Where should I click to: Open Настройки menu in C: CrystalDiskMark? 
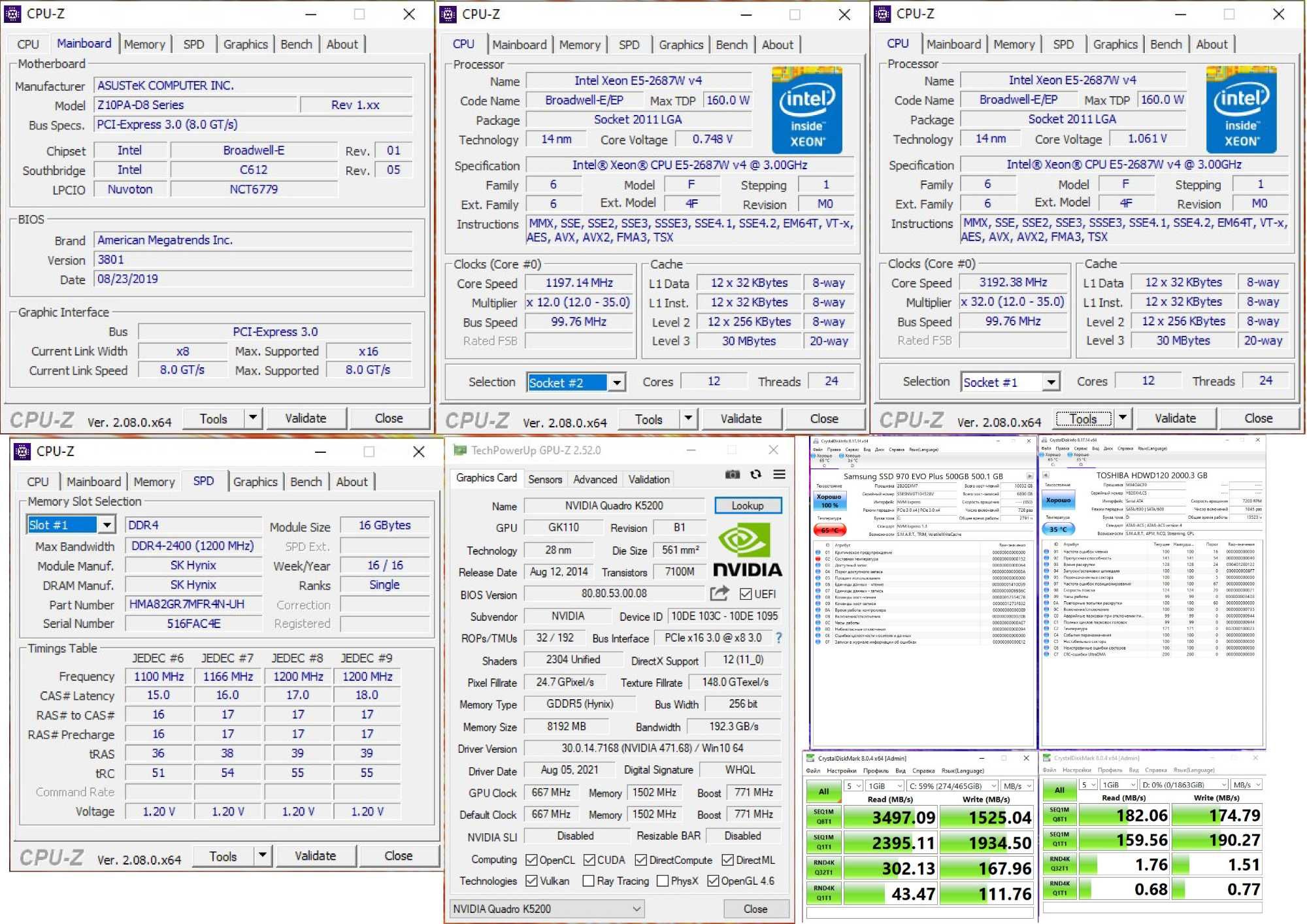pos(841,770)
